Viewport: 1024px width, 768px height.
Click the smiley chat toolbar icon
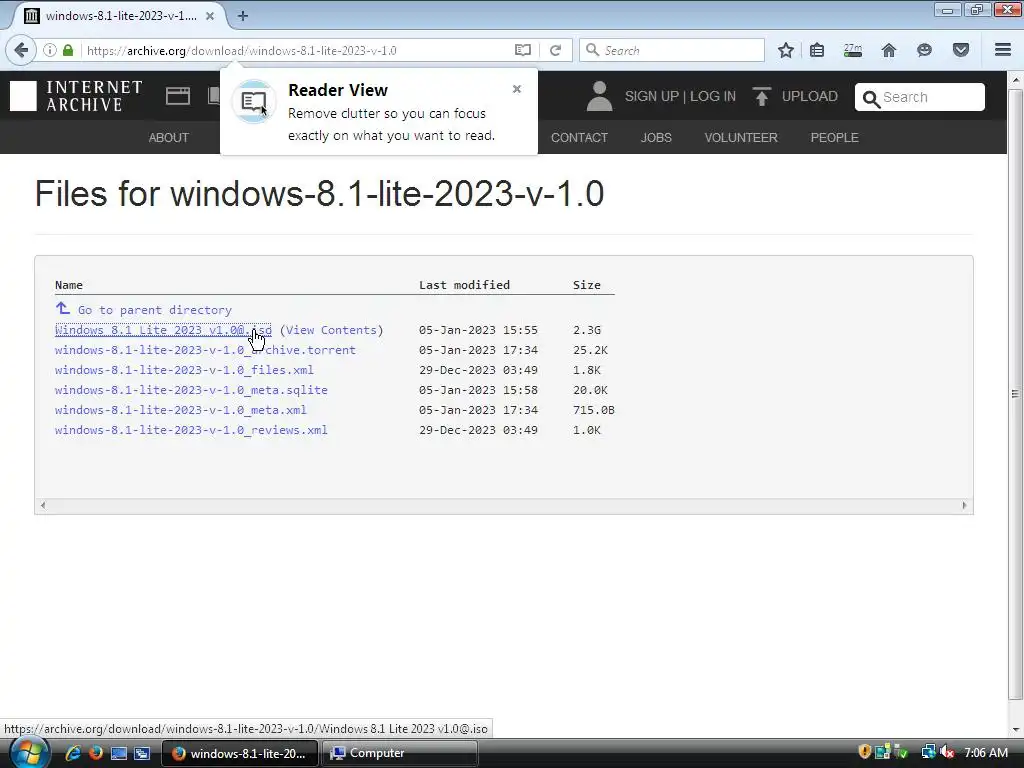coord(924,50)
